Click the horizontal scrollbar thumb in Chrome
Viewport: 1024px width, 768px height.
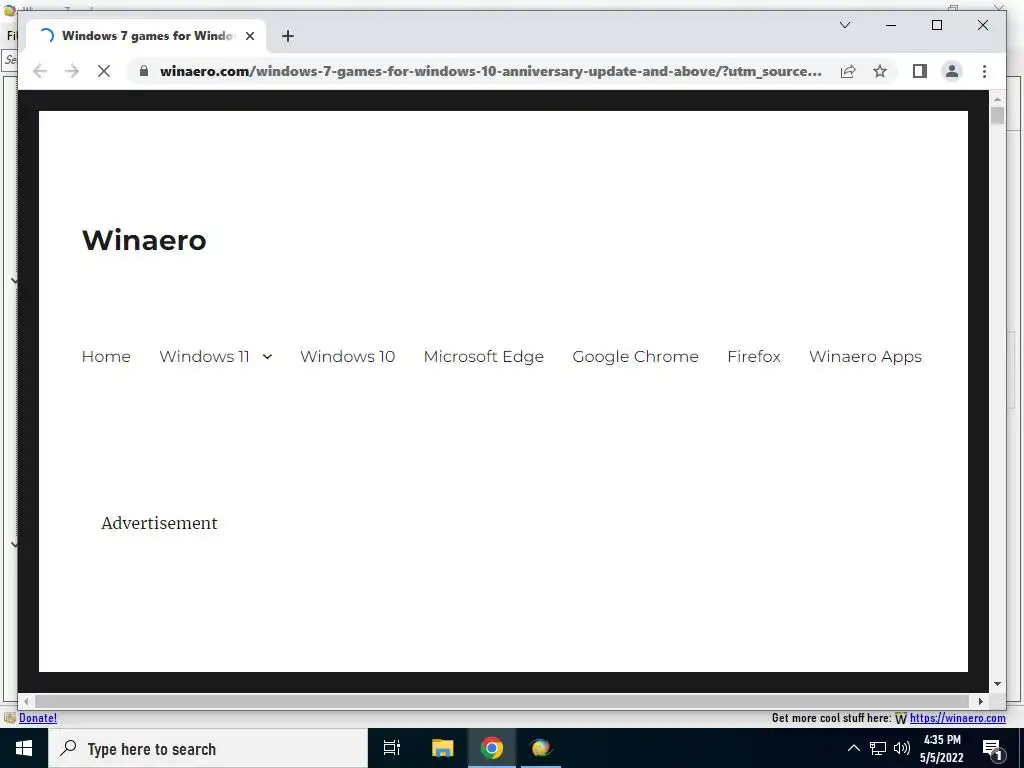501,701
